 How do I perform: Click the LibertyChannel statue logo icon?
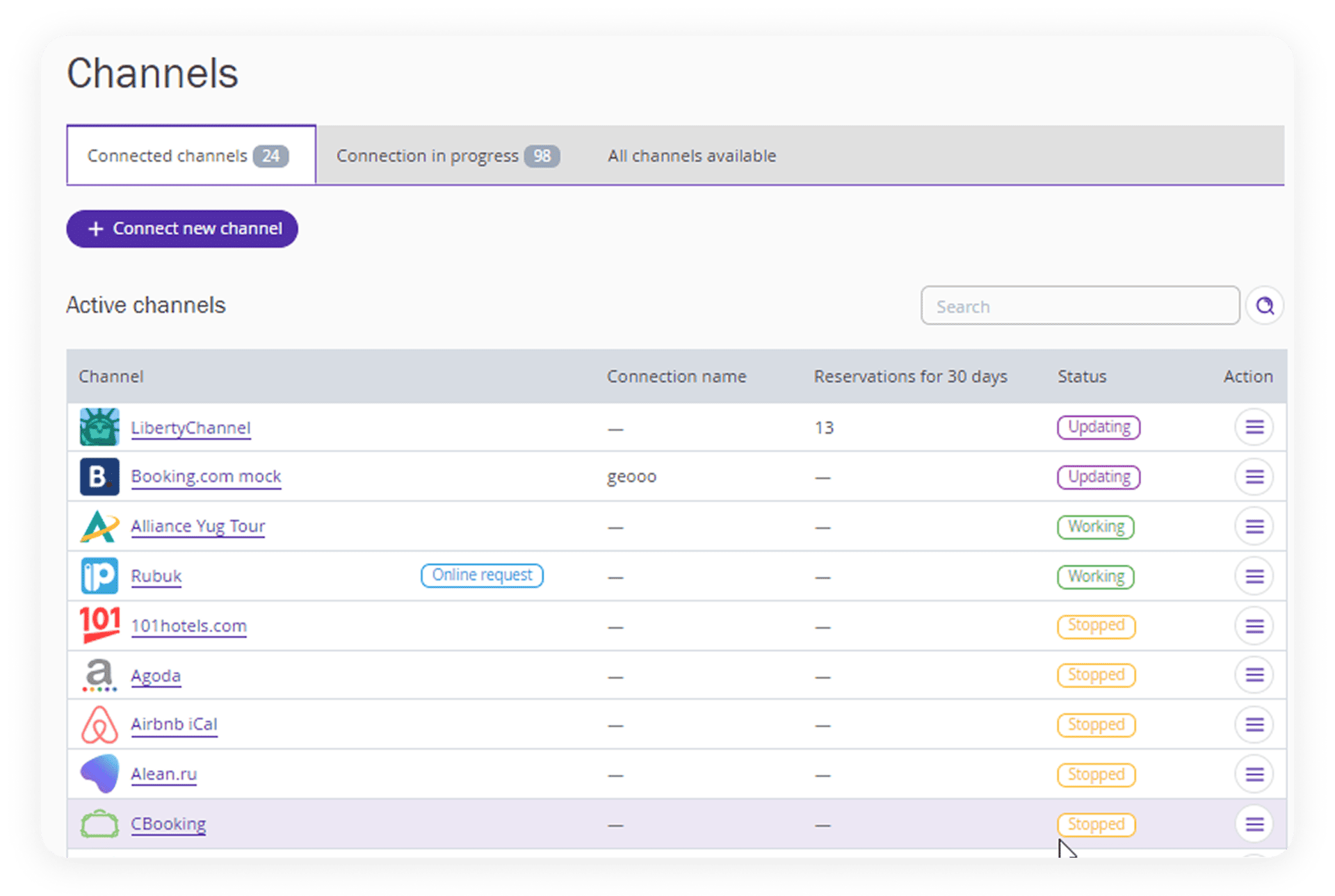point(99,427)
